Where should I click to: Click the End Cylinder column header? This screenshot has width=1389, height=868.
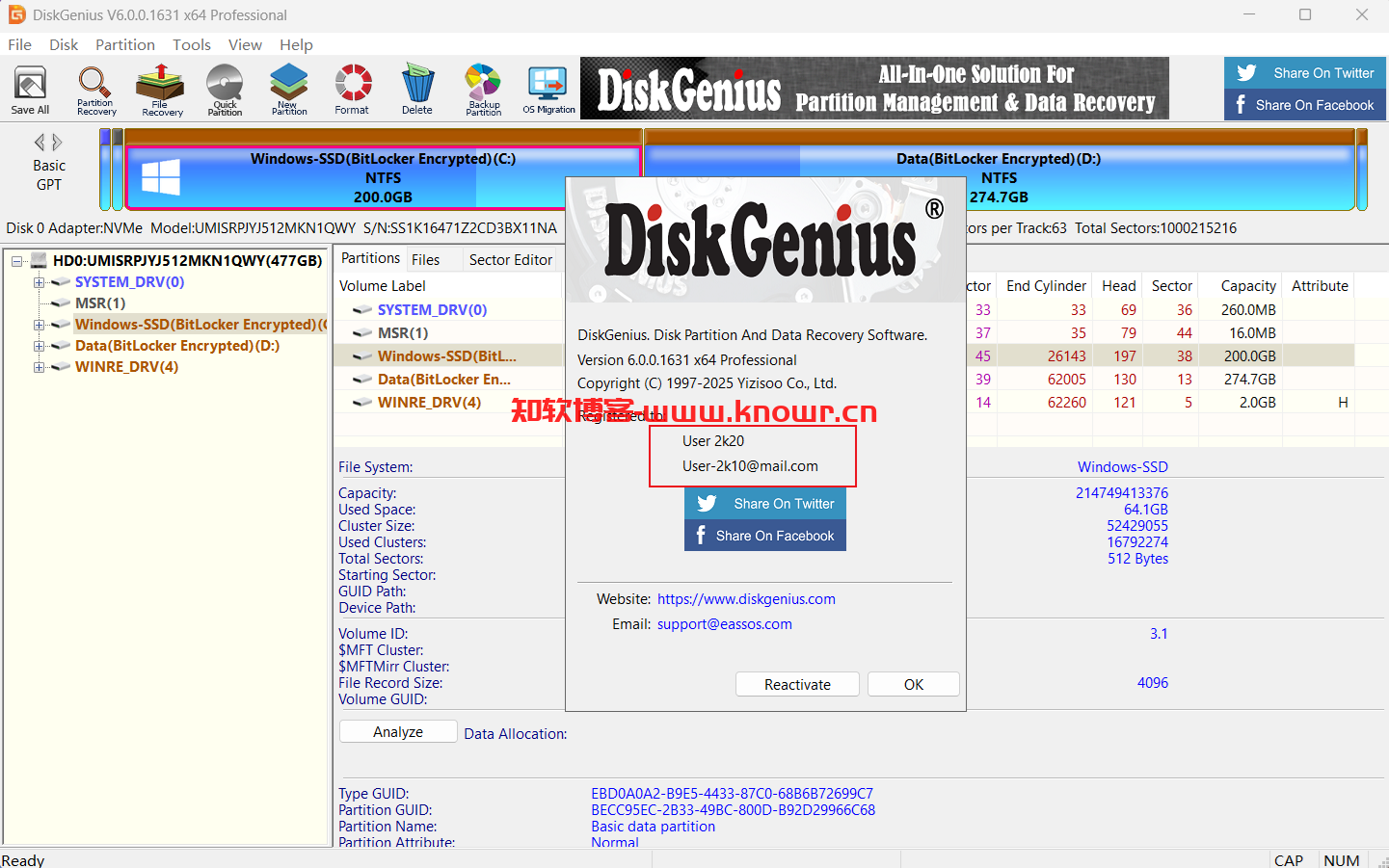click(1046, 286)
